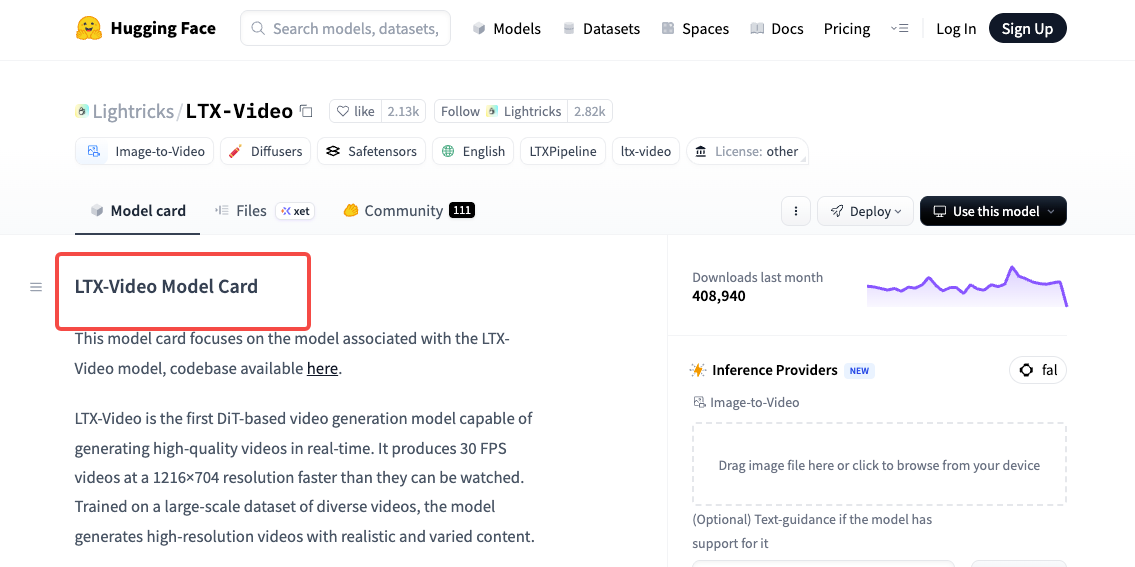Screen dimensions: 1135x567
Task: Expand the Use this model dropdown
Action: [x=993, y=211]
